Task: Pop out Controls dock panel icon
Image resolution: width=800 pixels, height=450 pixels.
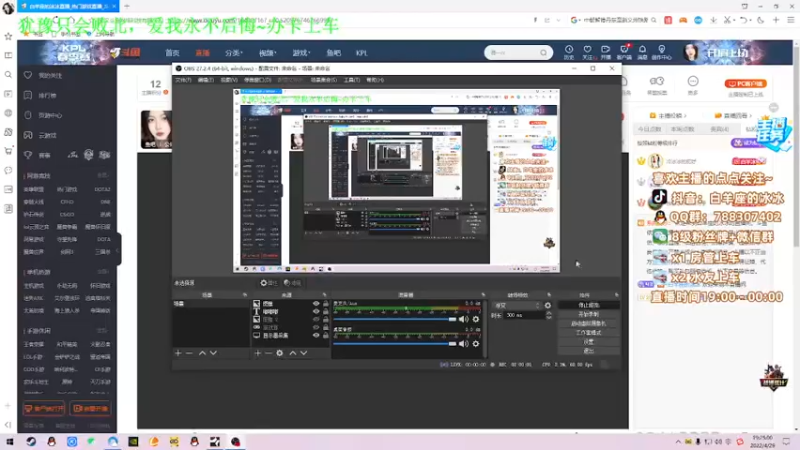Action: [616, 295]
